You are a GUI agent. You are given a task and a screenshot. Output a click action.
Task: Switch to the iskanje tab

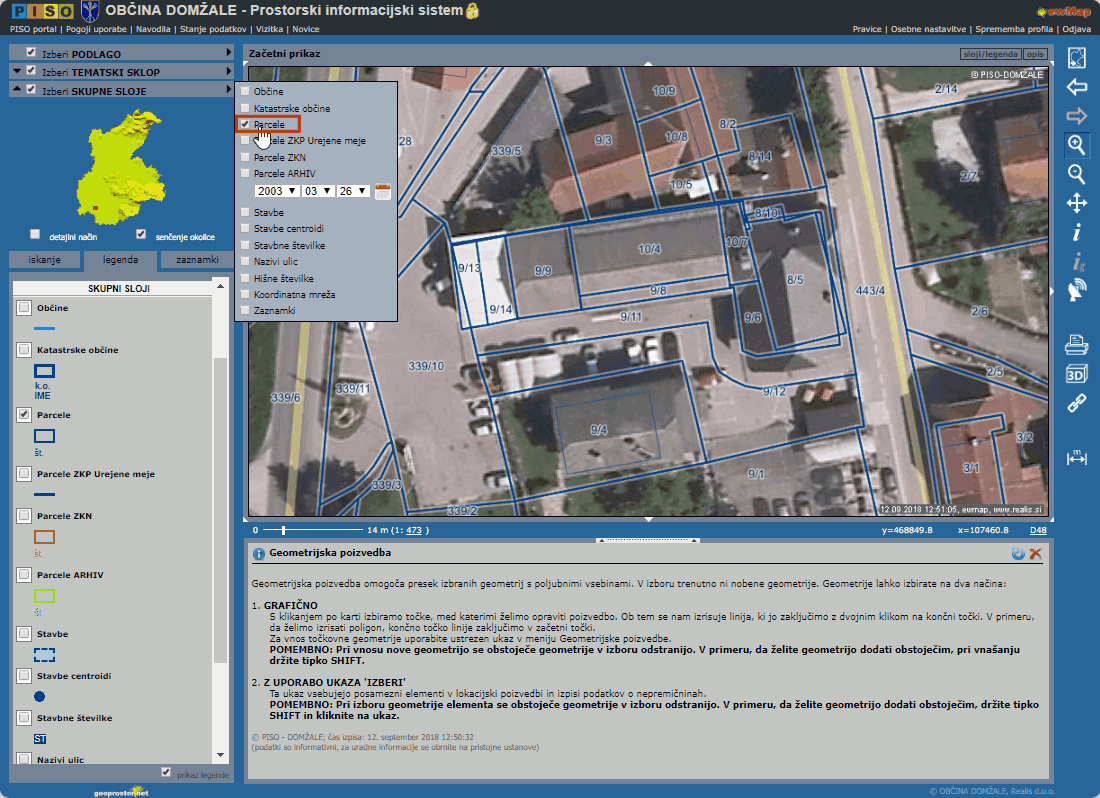(x=44, y=260)
